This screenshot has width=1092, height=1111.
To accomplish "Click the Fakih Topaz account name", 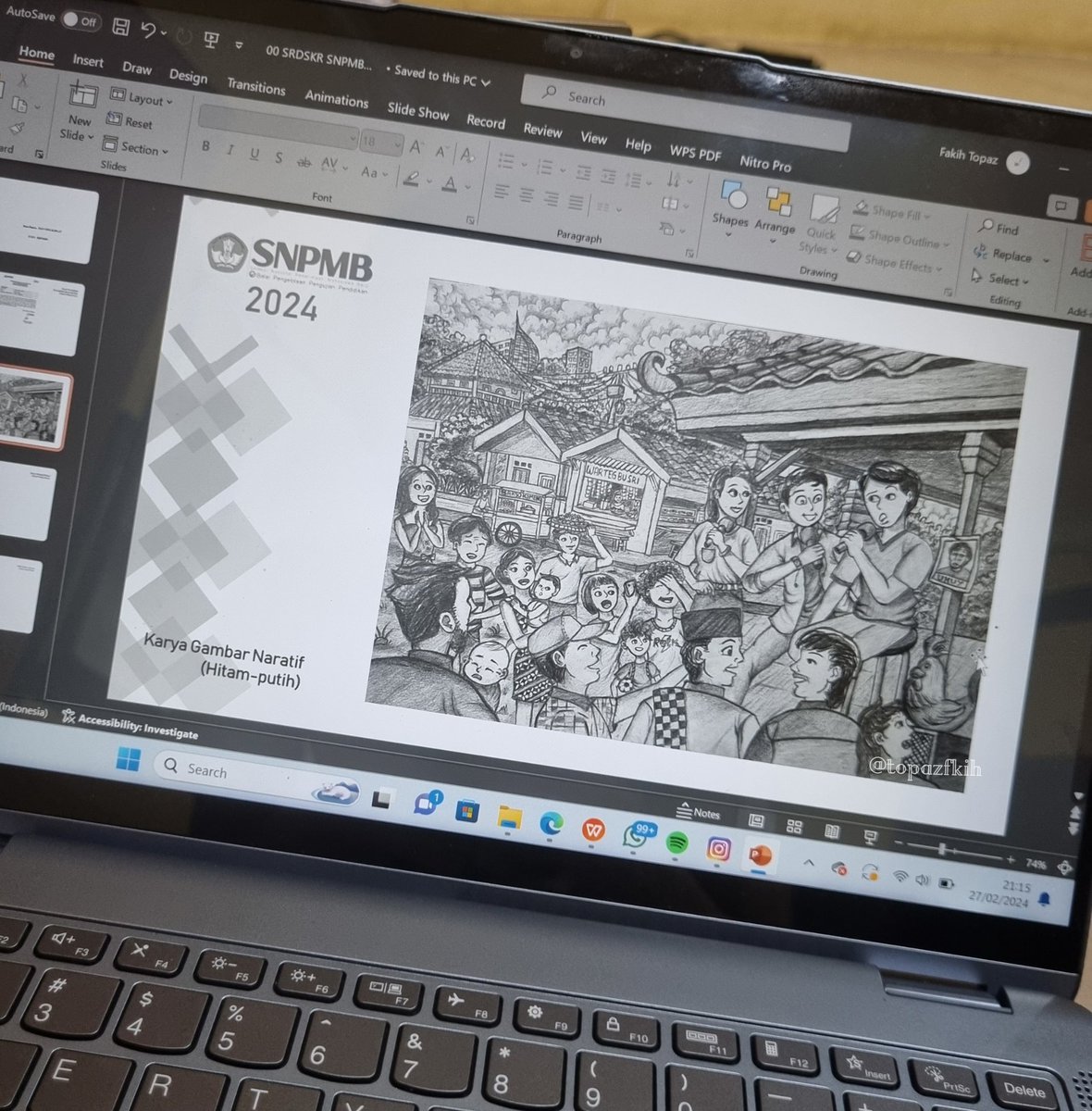I will (x=967, y=156).
